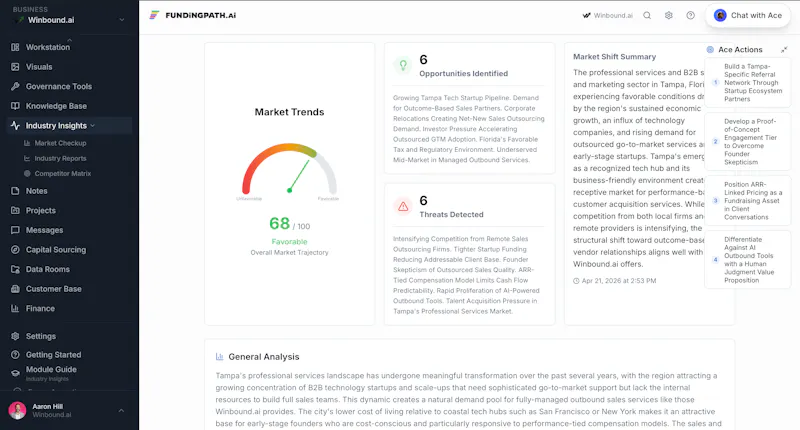Click the Getting Started icon
Screen dimensions: 800x430
point(15,355)
